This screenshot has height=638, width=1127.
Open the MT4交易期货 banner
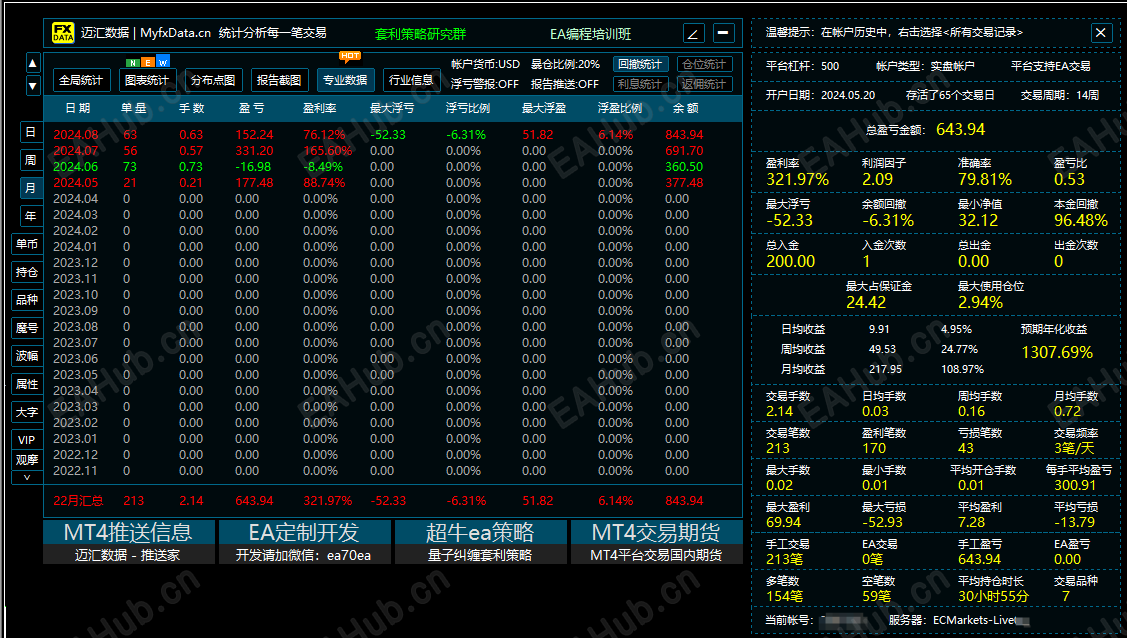click(656, 542)
